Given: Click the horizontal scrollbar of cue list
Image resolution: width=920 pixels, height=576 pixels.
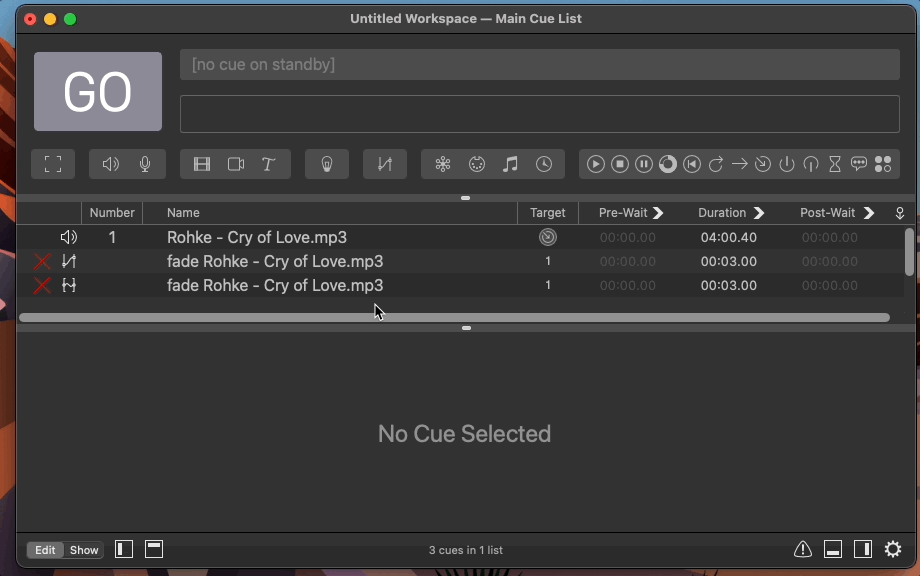Looking at the screenshot, I should [454, 317].
